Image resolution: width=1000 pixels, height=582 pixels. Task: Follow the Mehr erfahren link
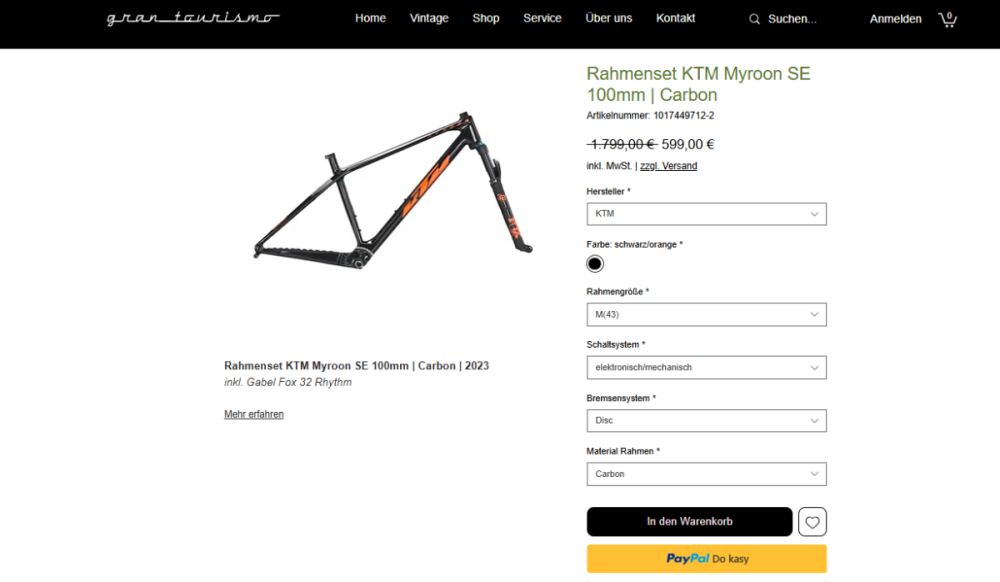tap(254, 414)
